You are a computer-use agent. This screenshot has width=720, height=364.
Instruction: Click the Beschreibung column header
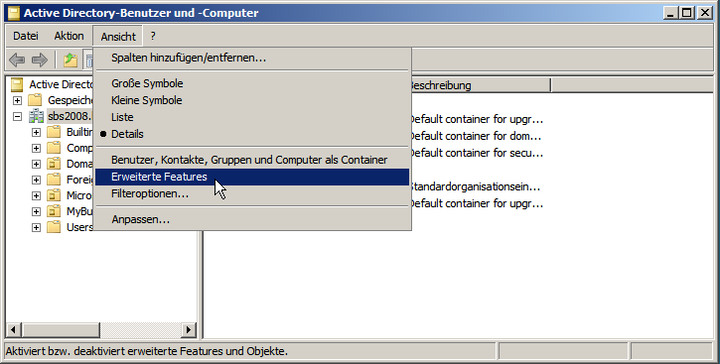(479, 85)
